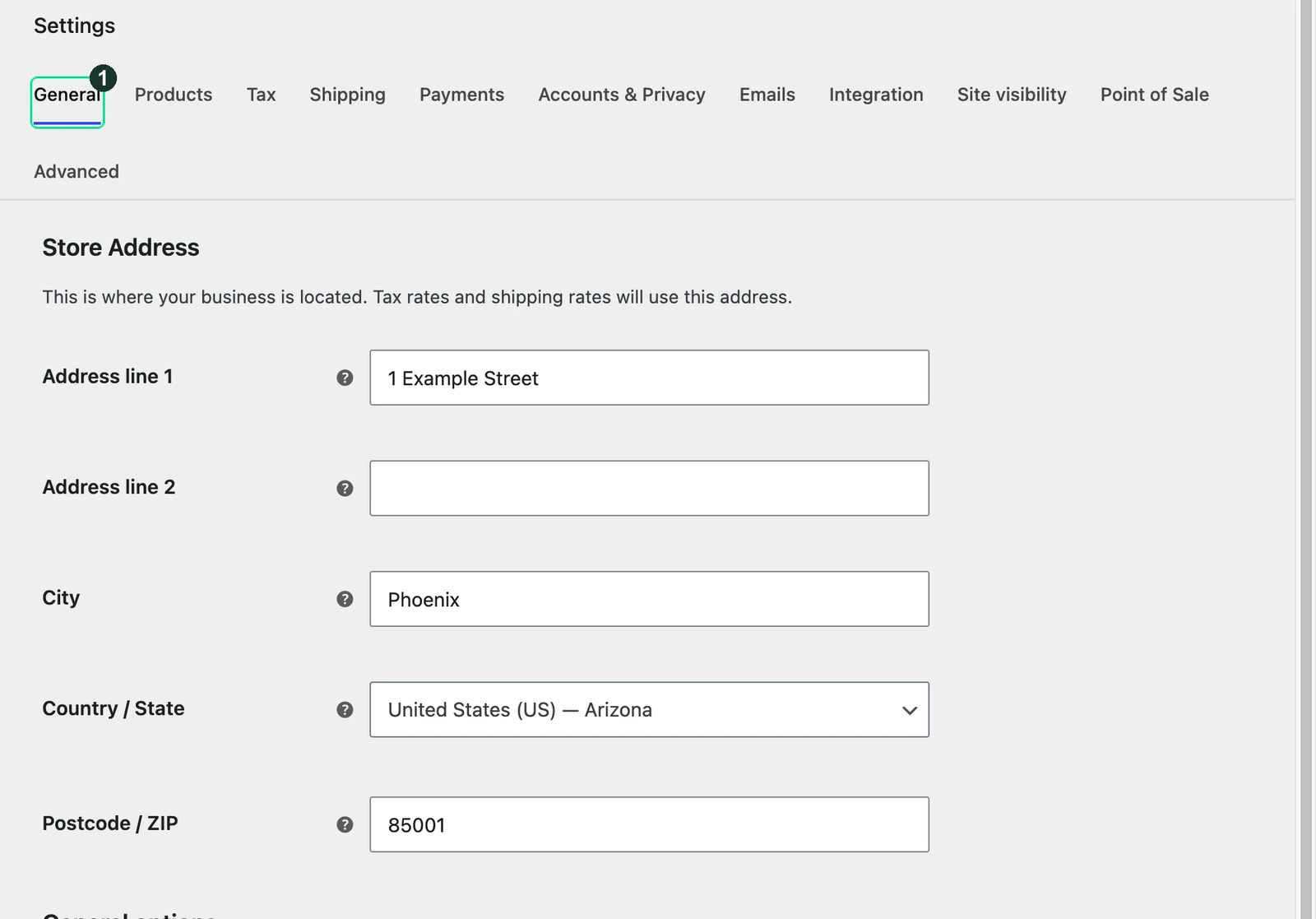Click the Address line 2 label
The height and width of the screenshot is (919, 1316).
pyautogui.click(x=109, y=487)
